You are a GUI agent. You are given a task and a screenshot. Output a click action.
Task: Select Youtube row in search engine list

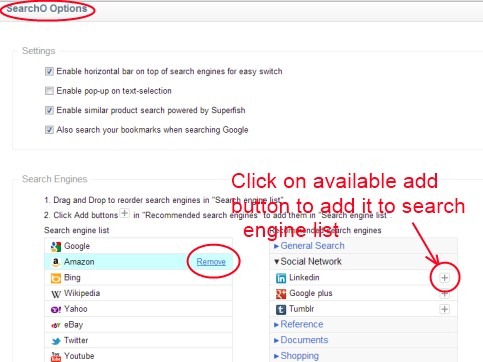click(138, 355)
